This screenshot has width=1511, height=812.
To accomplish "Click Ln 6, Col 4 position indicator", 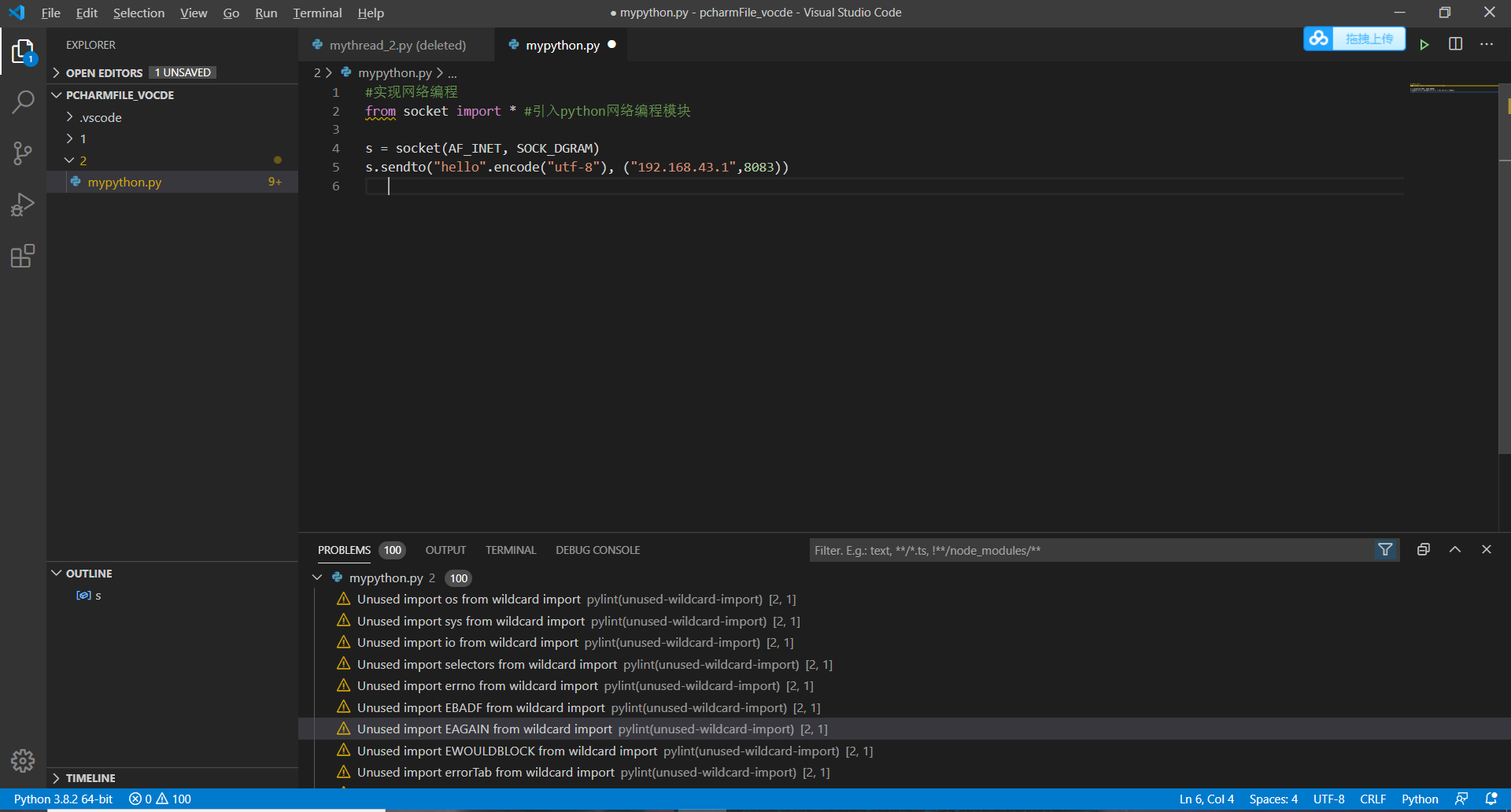I will (1206, 799).
